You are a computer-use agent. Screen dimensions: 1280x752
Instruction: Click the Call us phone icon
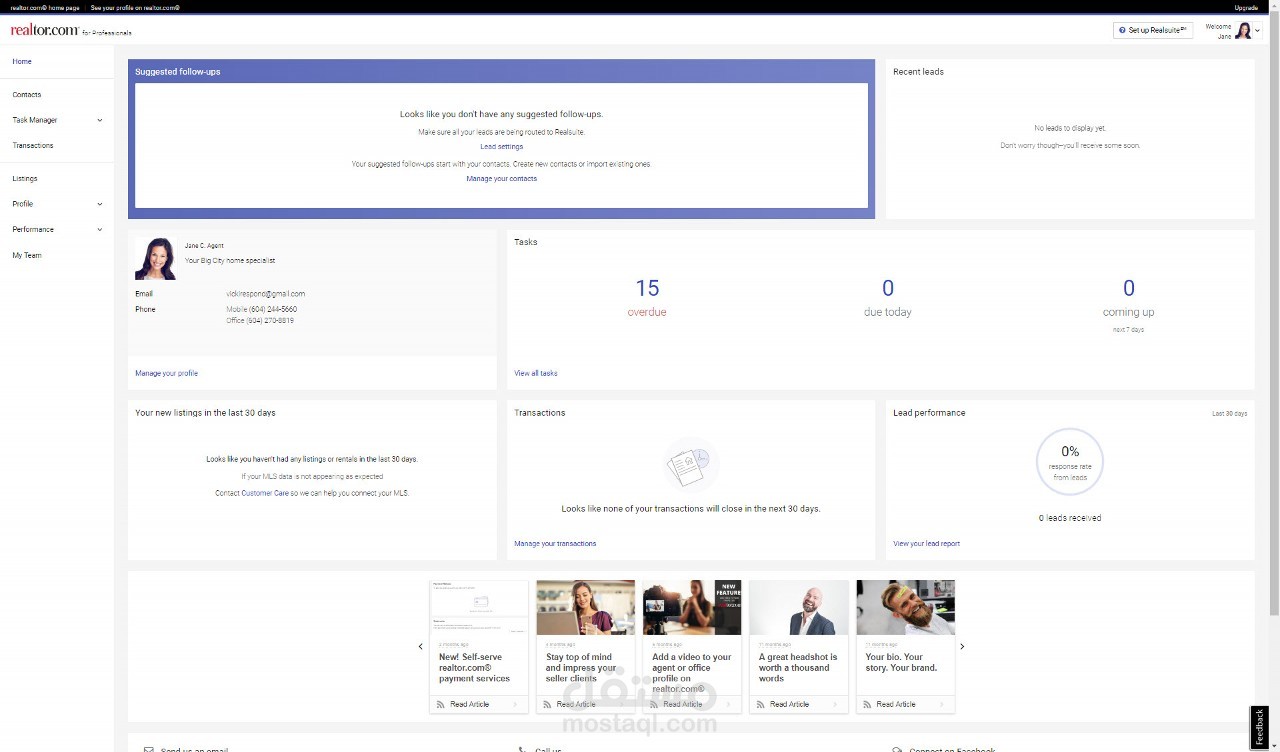522,749
